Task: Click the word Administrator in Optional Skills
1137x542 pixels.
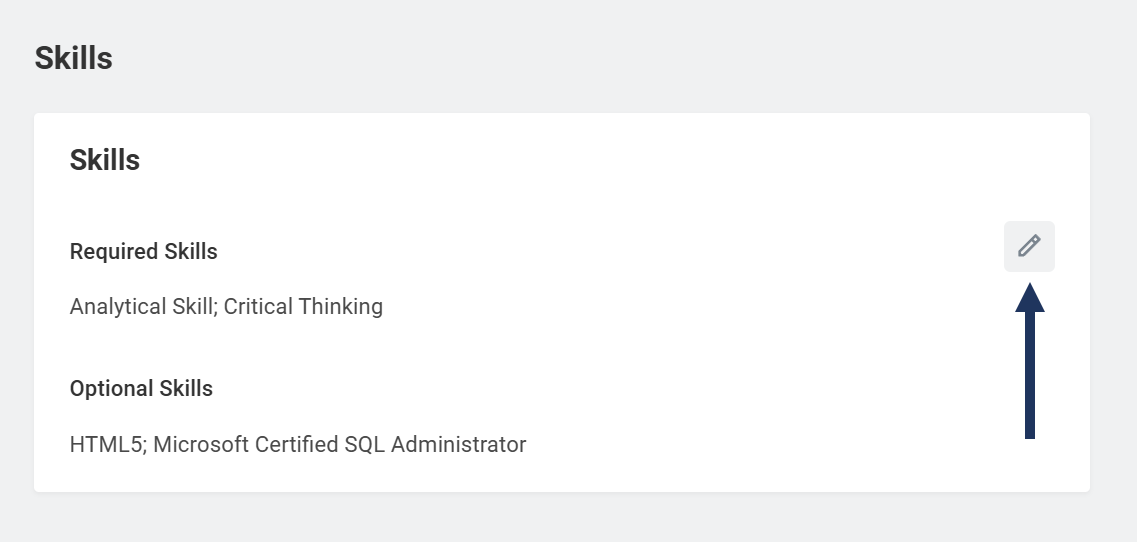Action: [459, 444]
